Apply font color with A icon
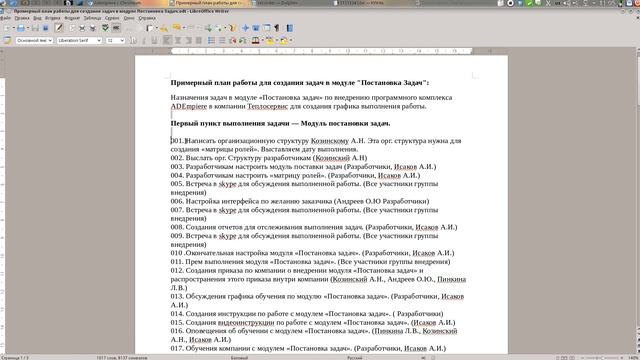The image size is (640, 360). coord(256,40)
